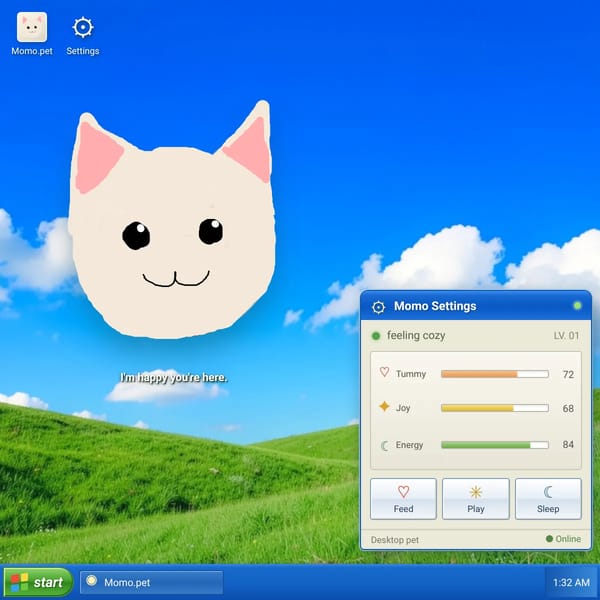Click the Tummy stat label
The image size is (600, 600).
(411, 374)
